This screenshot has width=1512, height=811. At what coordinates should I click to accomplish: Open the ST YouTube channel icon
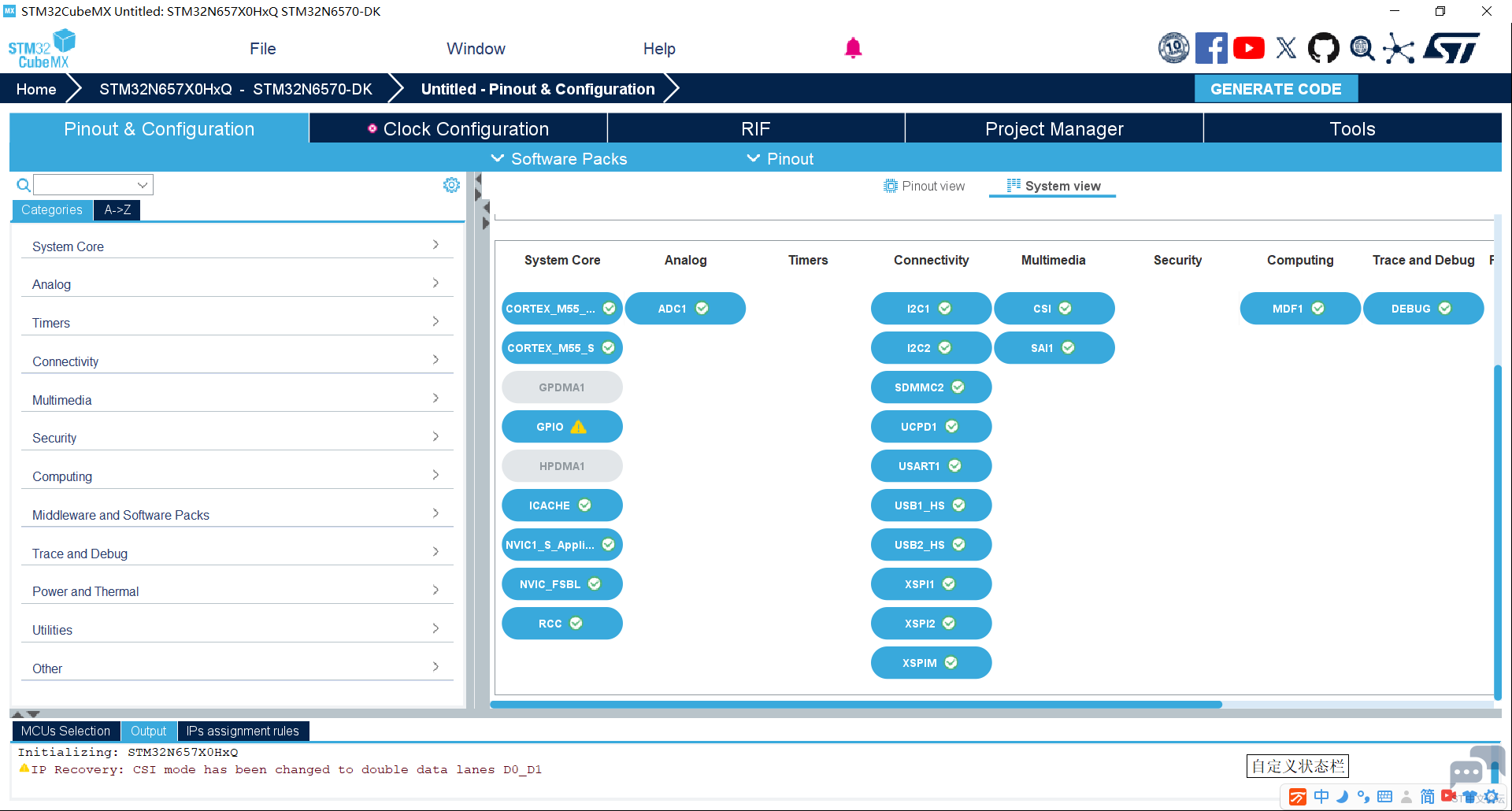pyautogui.click(x=1249, y=48)
